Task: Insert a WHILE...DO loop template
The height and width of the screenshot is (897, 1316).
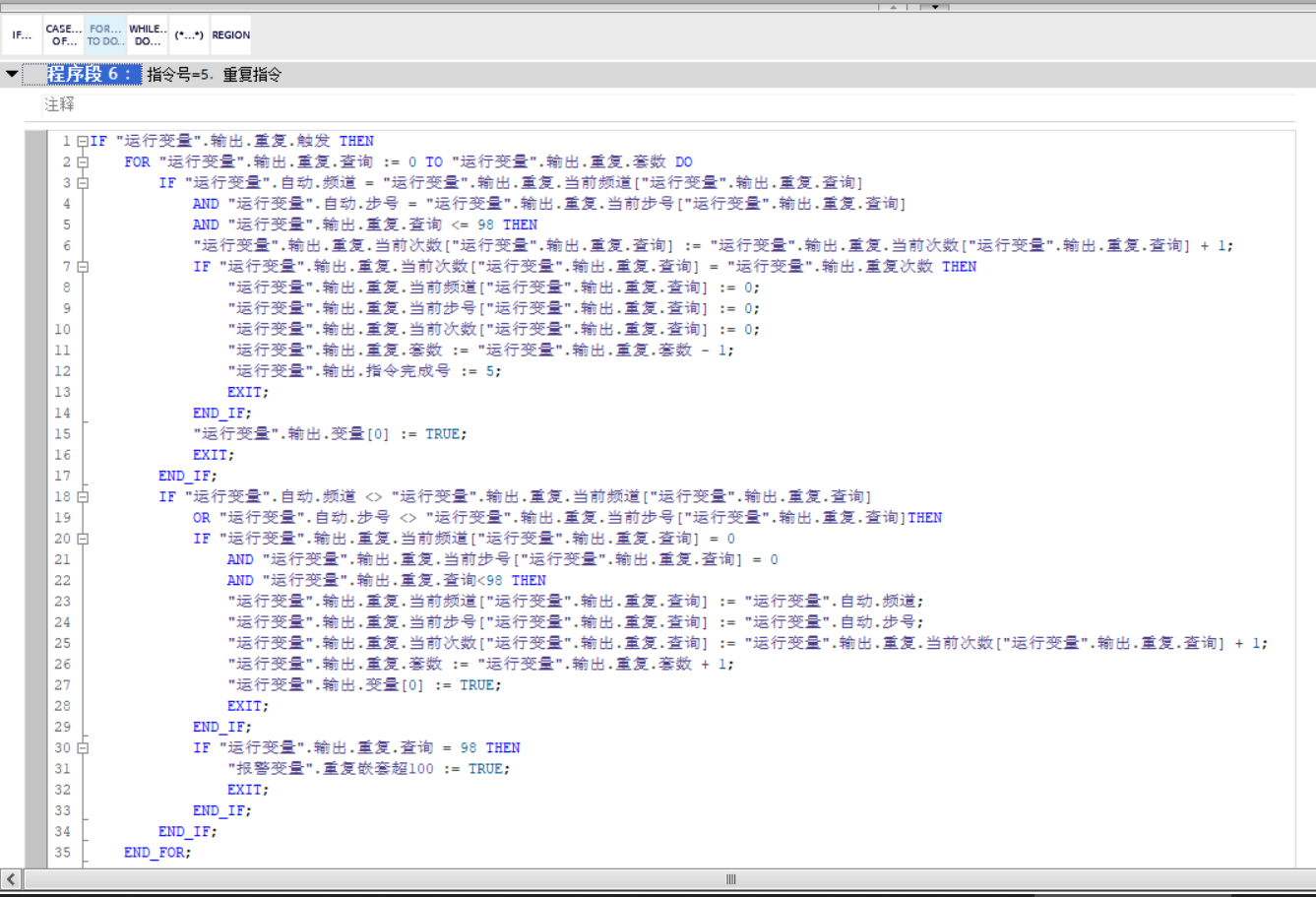Action: (148, 35)
